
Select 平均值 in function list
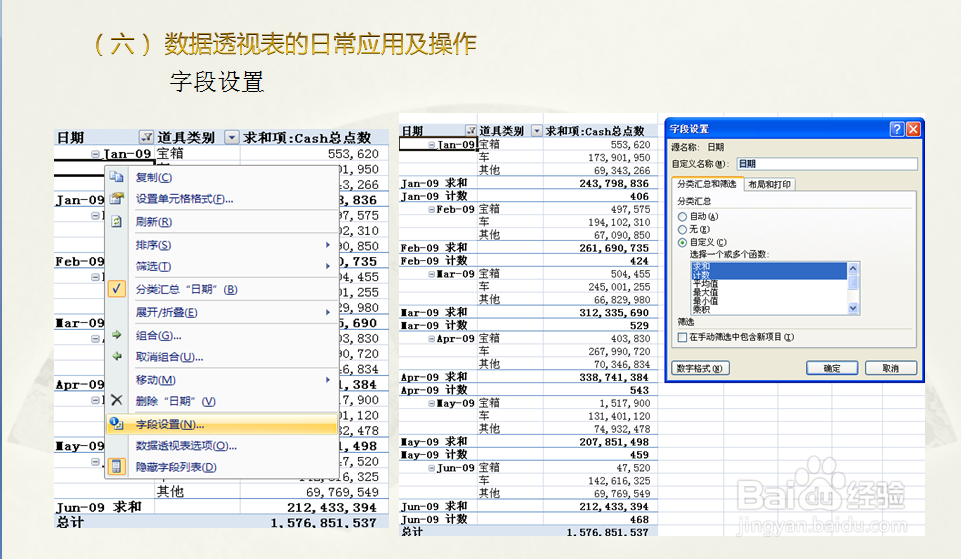(769, 284)
